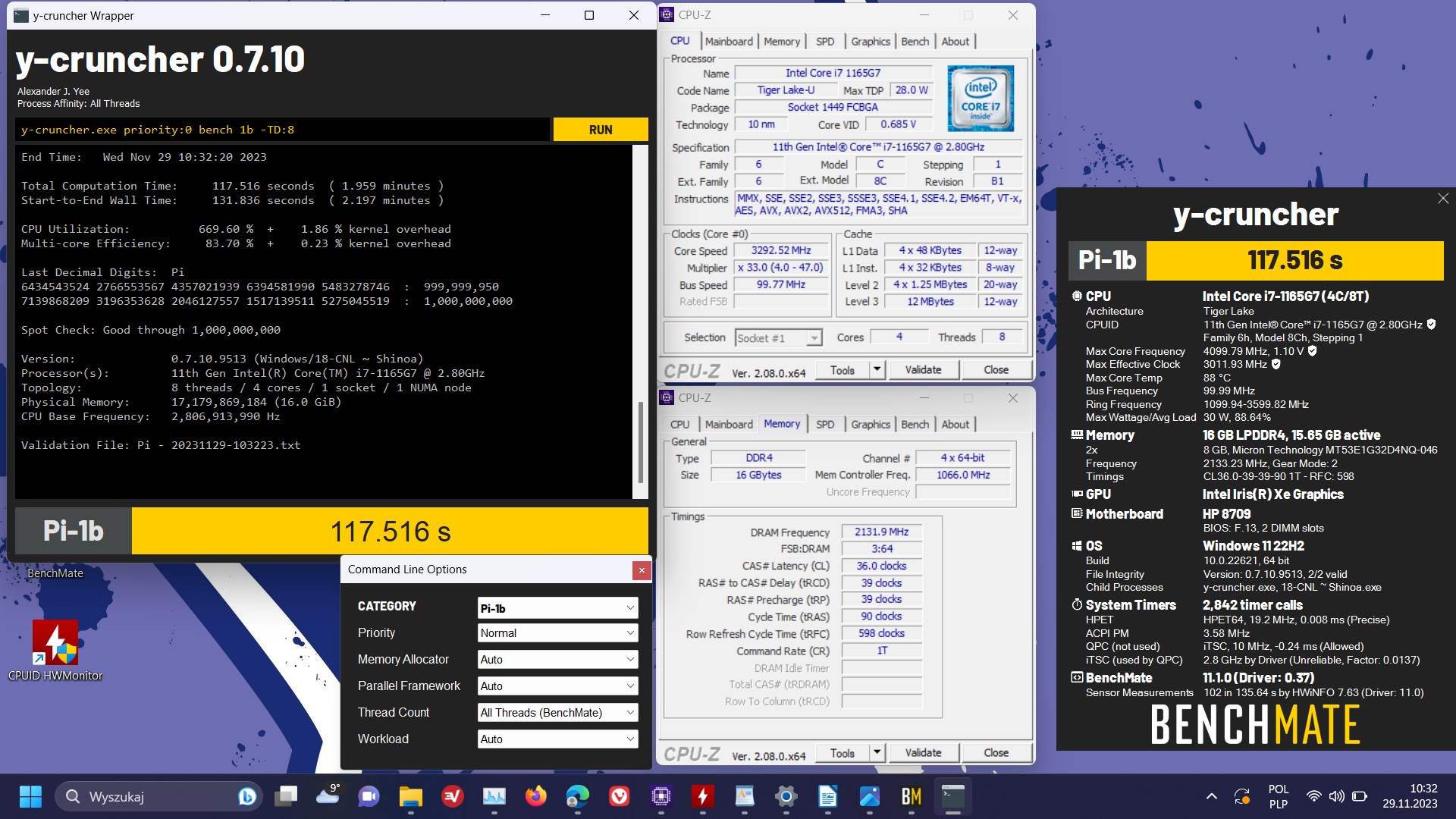The width and height of the screenshot is (1456, 819).
Task: Click the Memory icon in BenchMate panel
Action: click(1077, 435)
